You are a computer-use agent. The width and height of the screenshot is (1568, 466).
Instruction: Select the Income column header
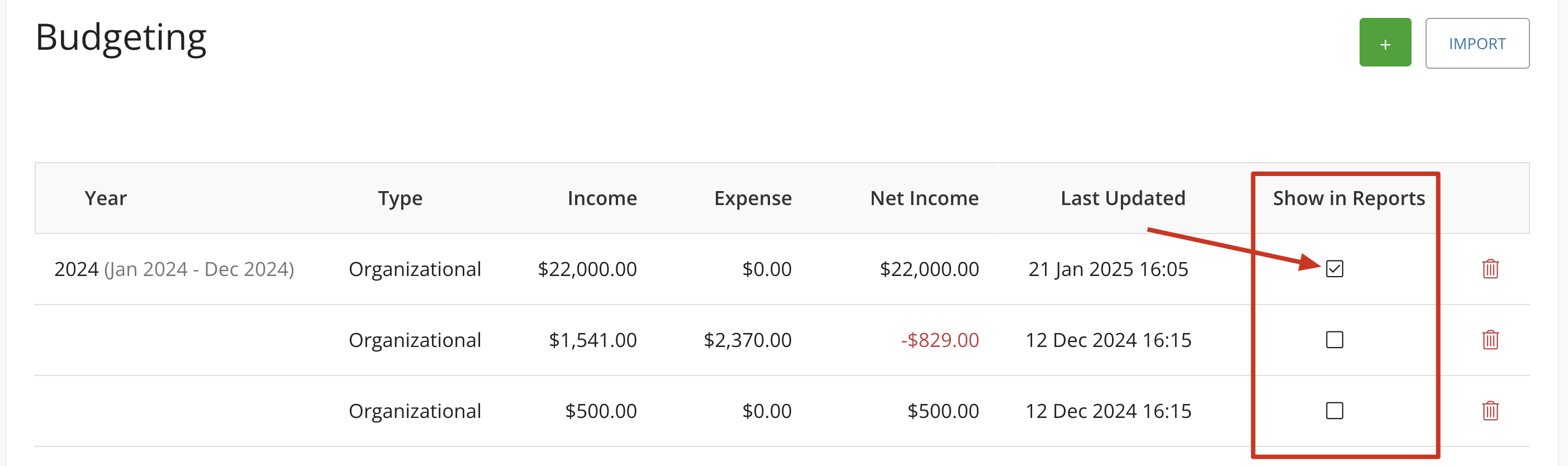click(x=602, y=198)
